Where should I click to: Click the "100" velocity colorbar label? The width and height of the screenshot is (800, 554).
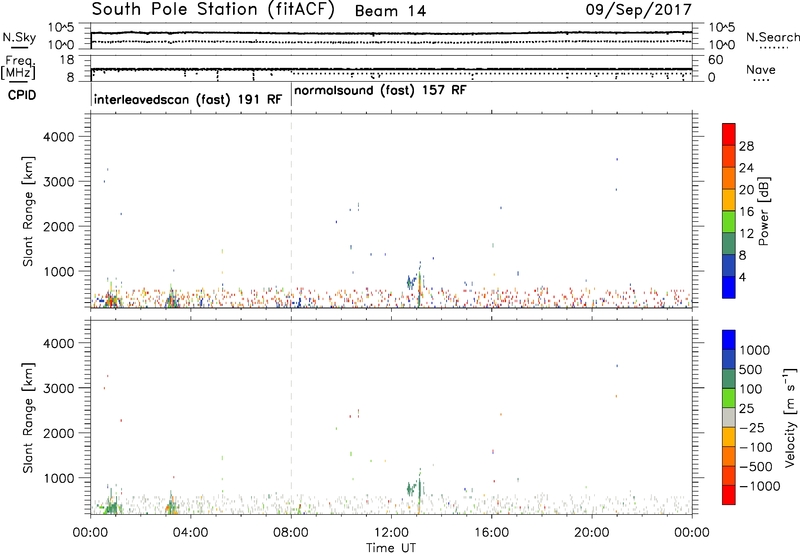(x=751, y=389)
